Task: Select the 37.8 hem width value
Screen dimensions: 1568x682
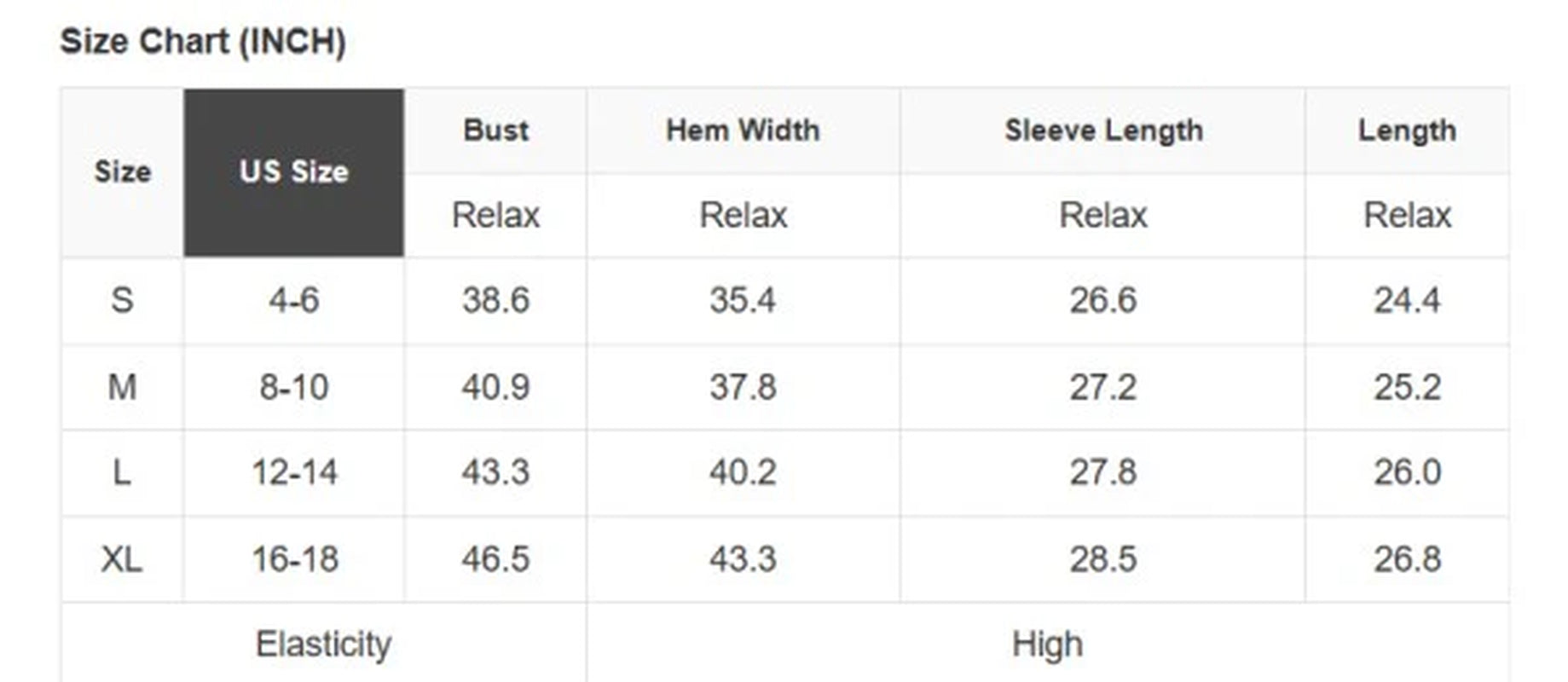Action: (x=743, y=387)
